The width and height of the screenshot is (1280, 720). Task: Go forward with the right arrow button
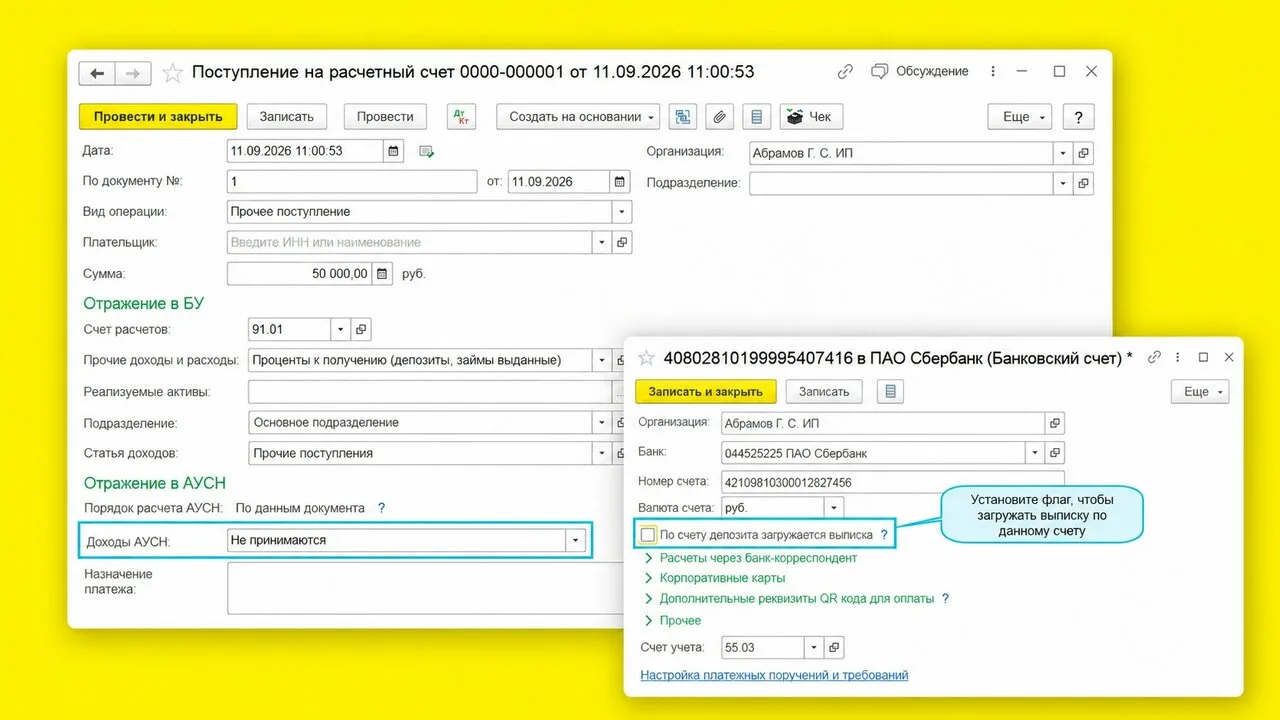pos(133,73)
